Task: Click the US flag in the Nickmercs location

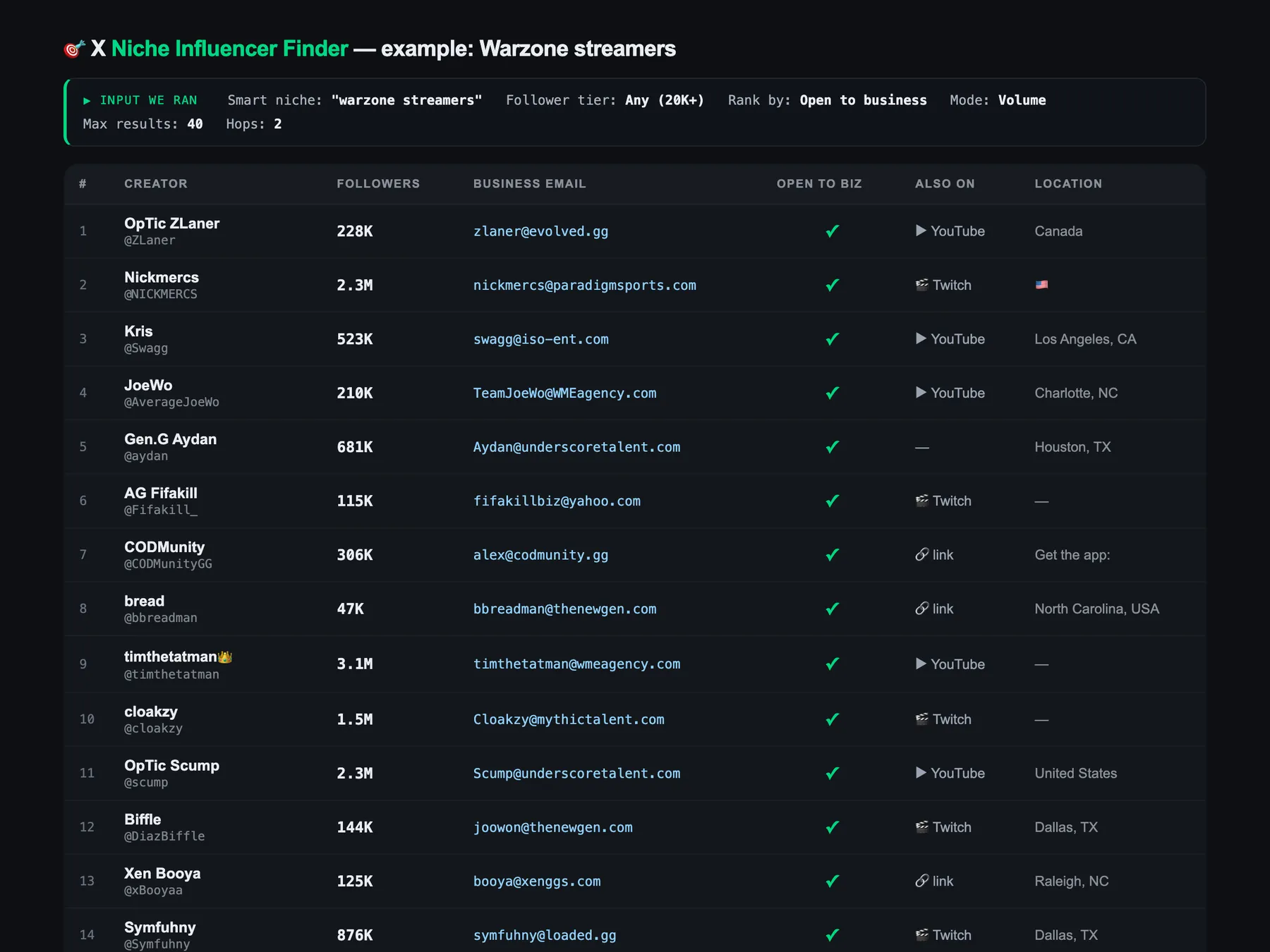Action: point(1041,285)
